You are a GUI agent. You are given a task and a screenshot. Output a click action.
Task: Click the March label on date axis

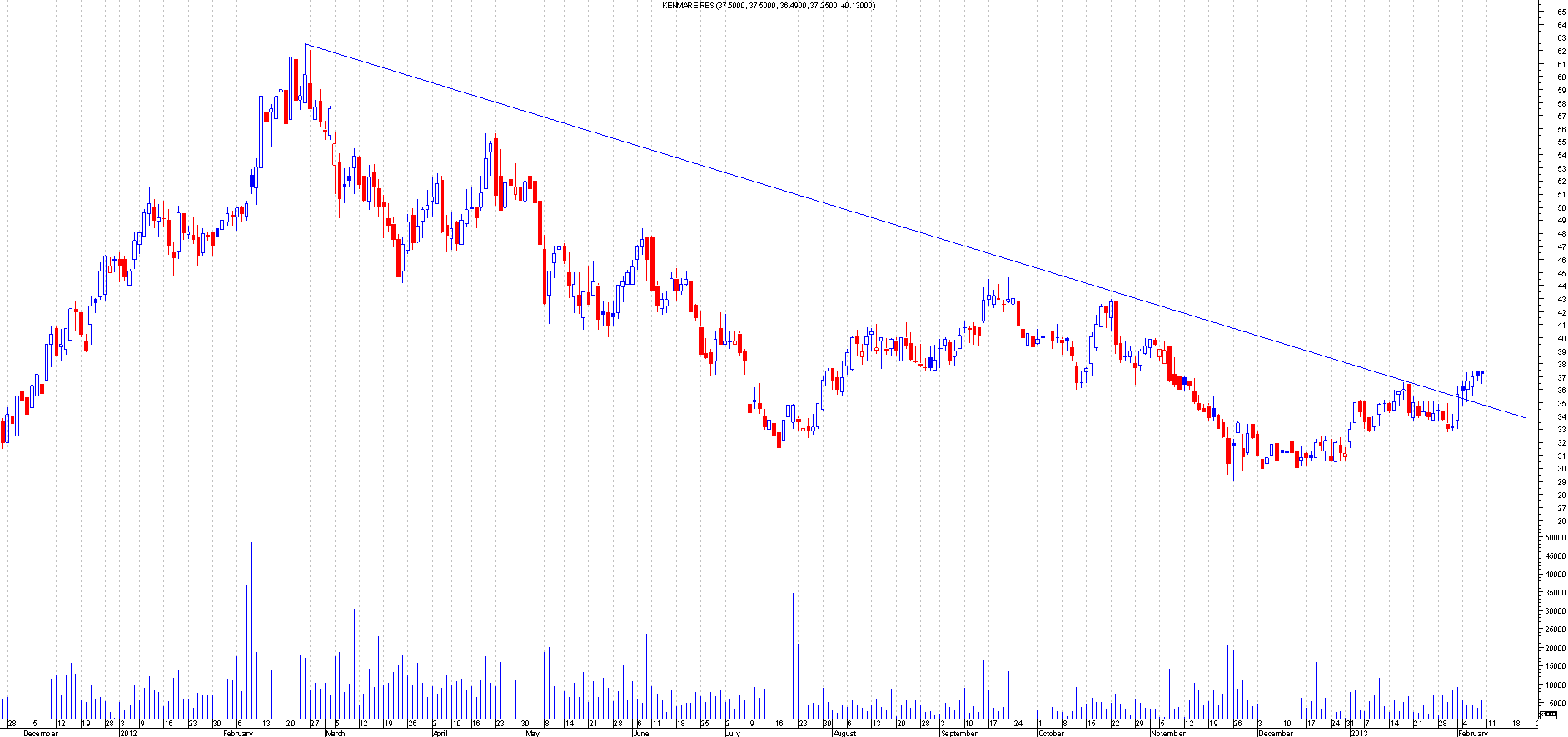[x=335, y=733]
